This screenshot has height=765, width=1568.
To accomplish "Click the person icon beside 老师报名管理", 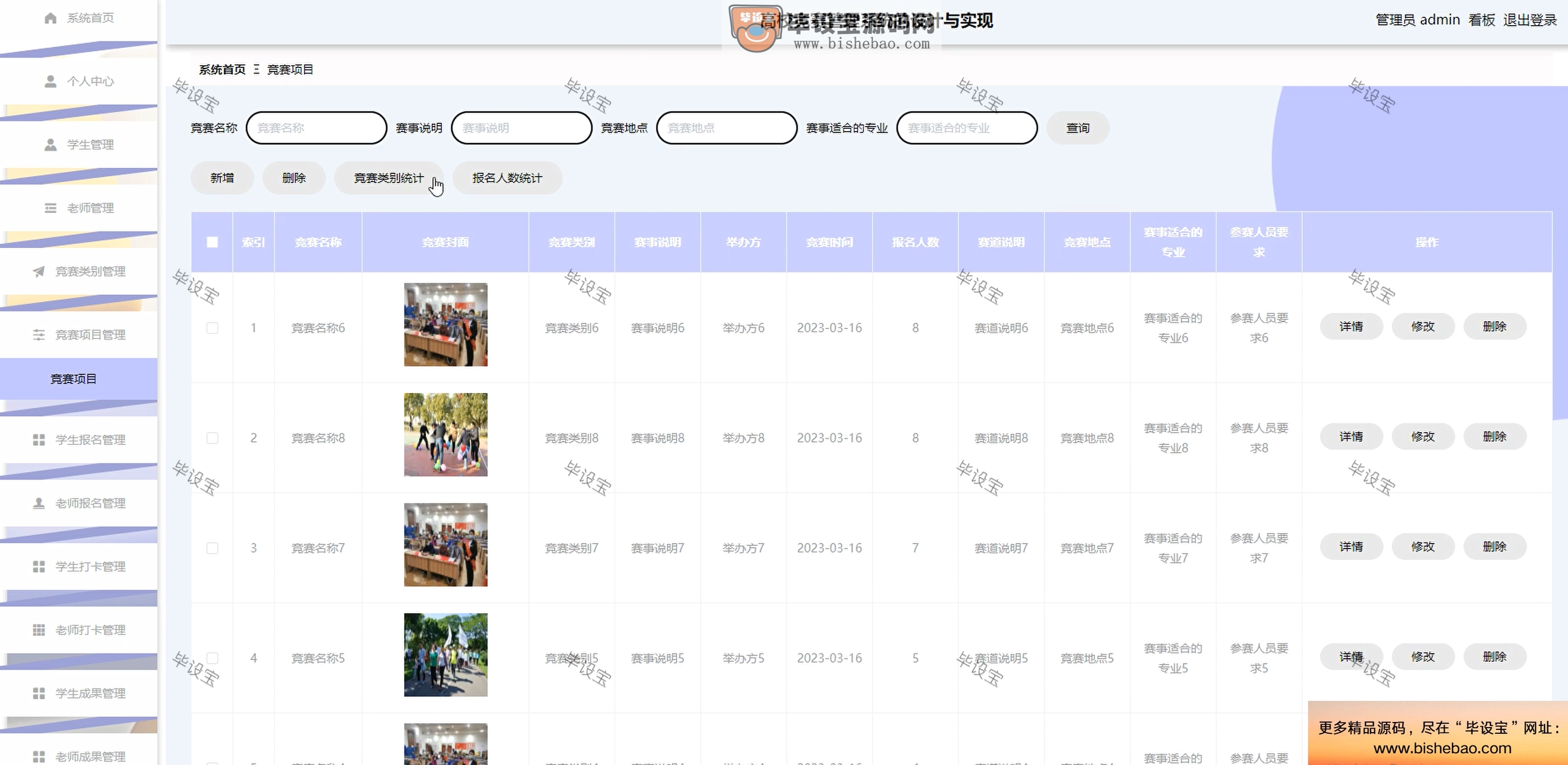I will [39, 503].
